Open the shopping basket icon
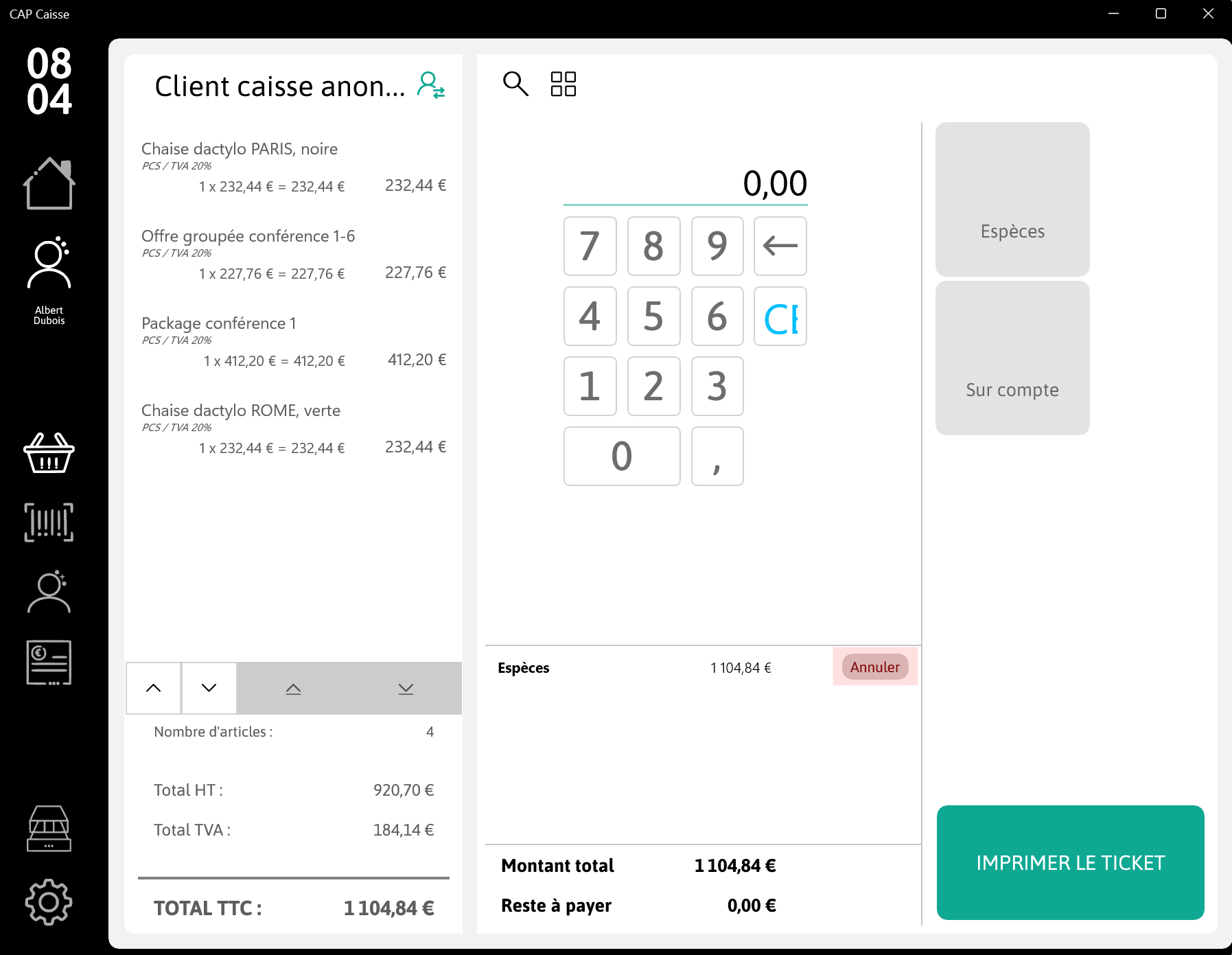This screenshot has height=955, width=1232. pyautogui.click(x=49, y=453)
